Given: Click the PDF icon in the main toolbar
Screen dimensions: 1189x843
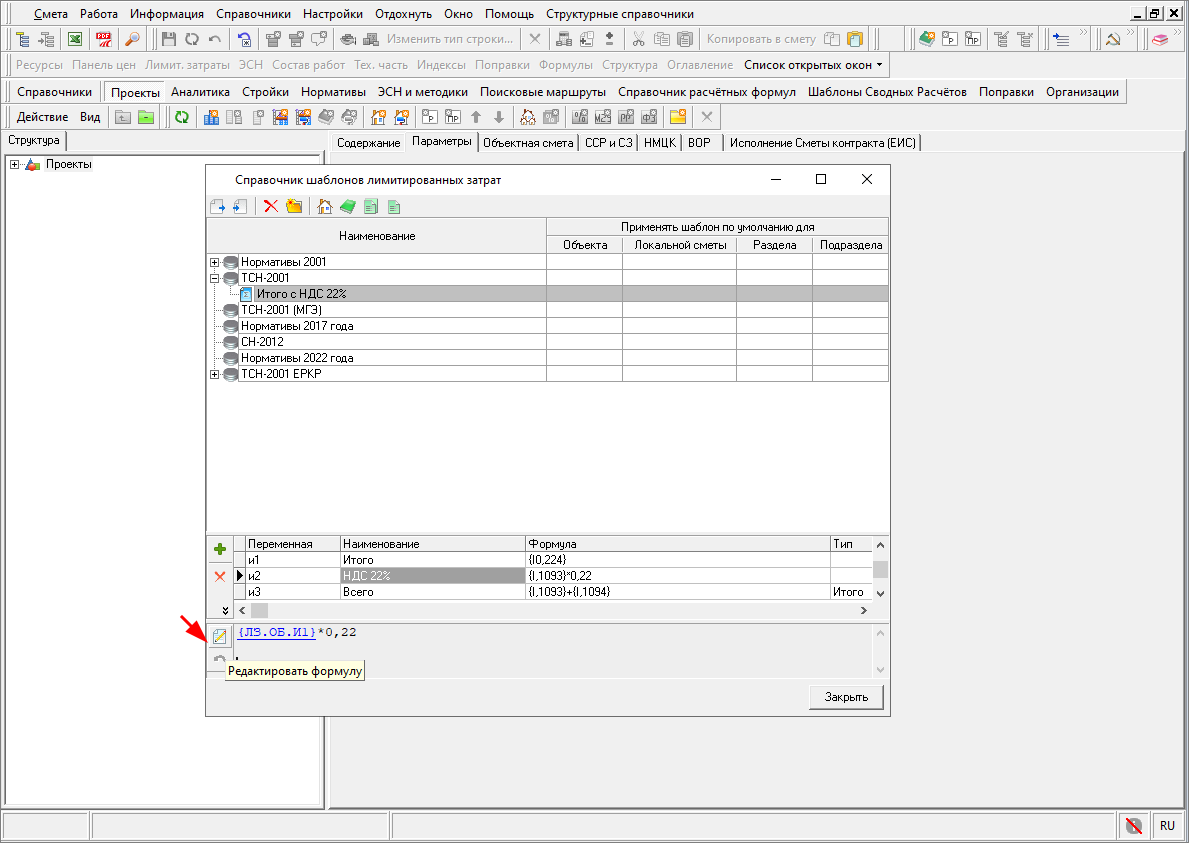Looking at the screenshot, I should [104, 39].
